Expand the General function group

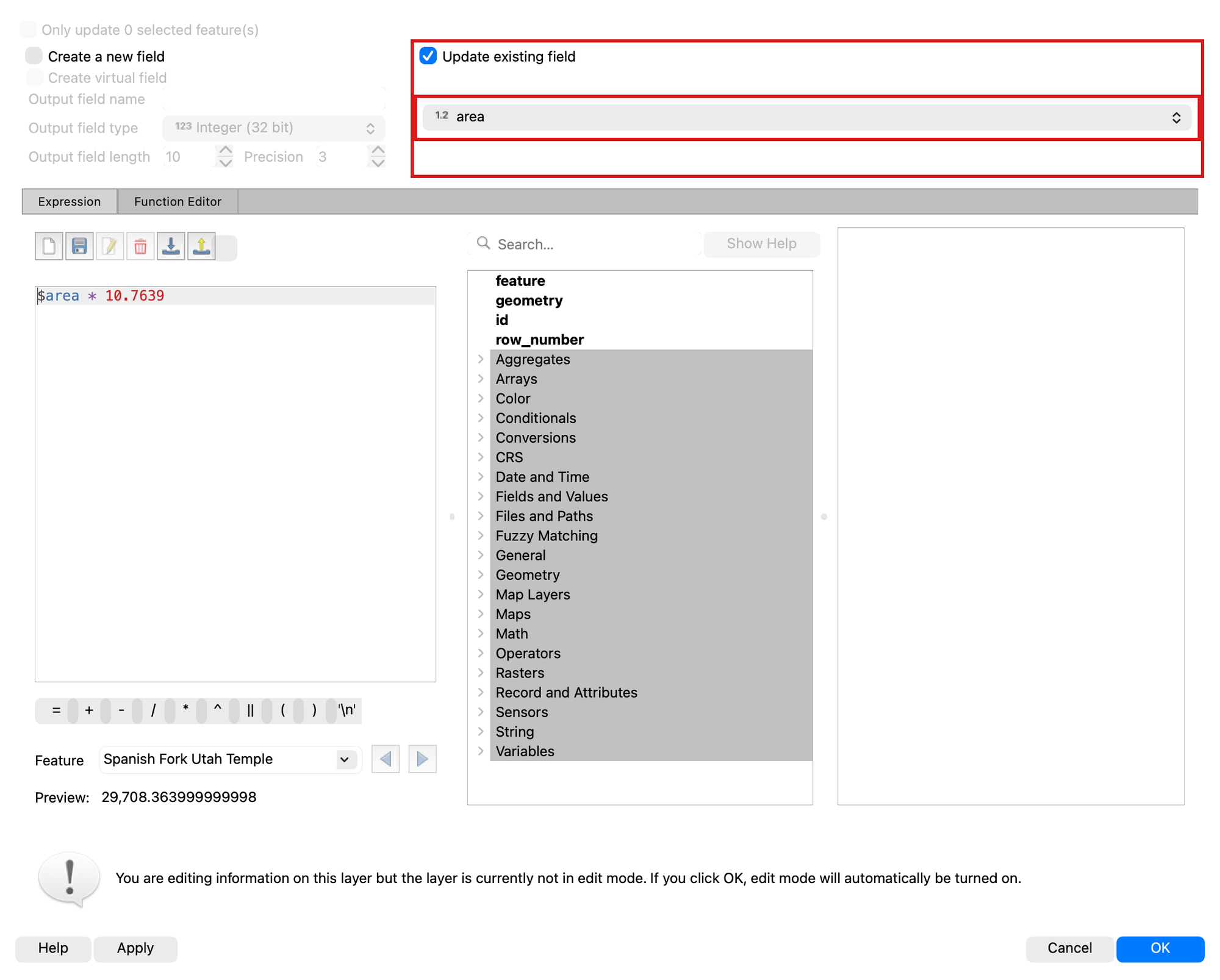point(481,555)
